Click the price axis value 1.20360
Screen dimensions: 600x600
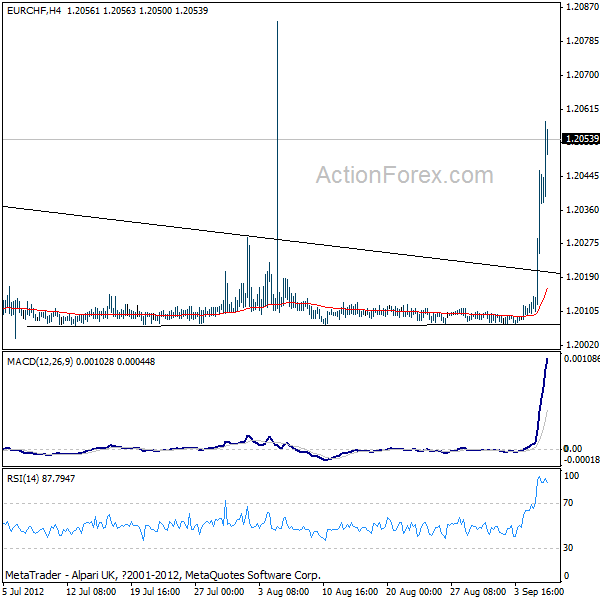click(x=582, y=209)
